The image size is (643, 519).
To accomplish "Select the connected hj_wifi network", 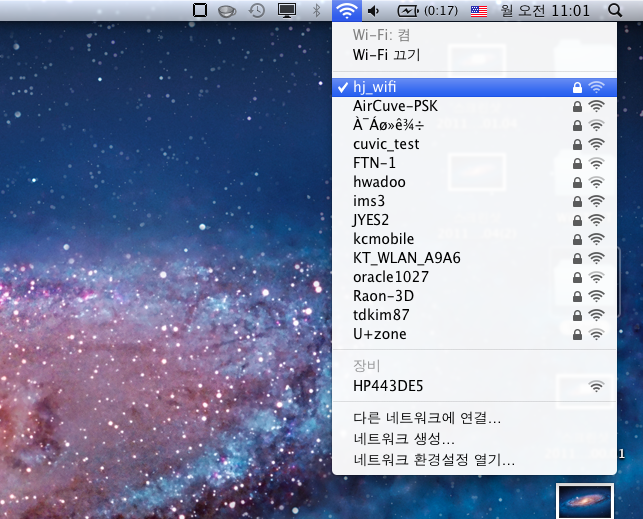I will click(474, 87).
